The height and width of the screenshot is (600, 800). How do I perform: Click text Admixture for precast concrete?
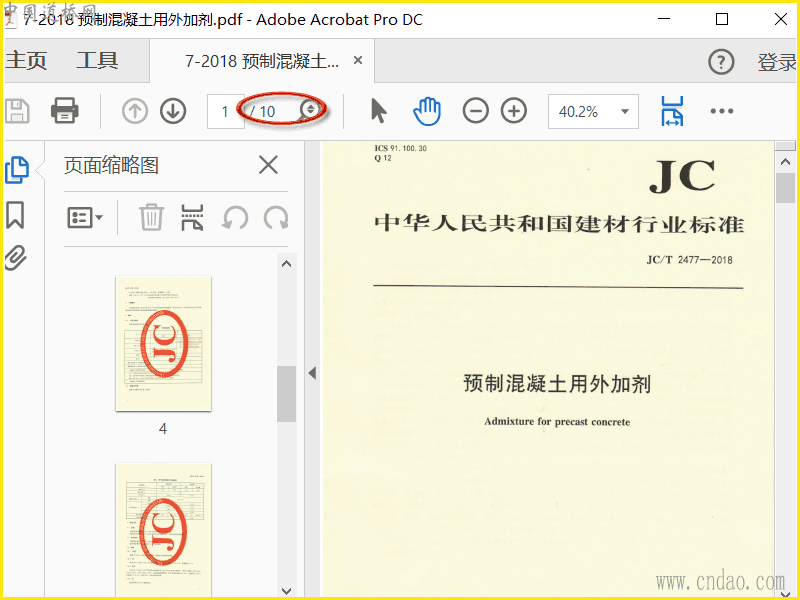coord(557,422)
